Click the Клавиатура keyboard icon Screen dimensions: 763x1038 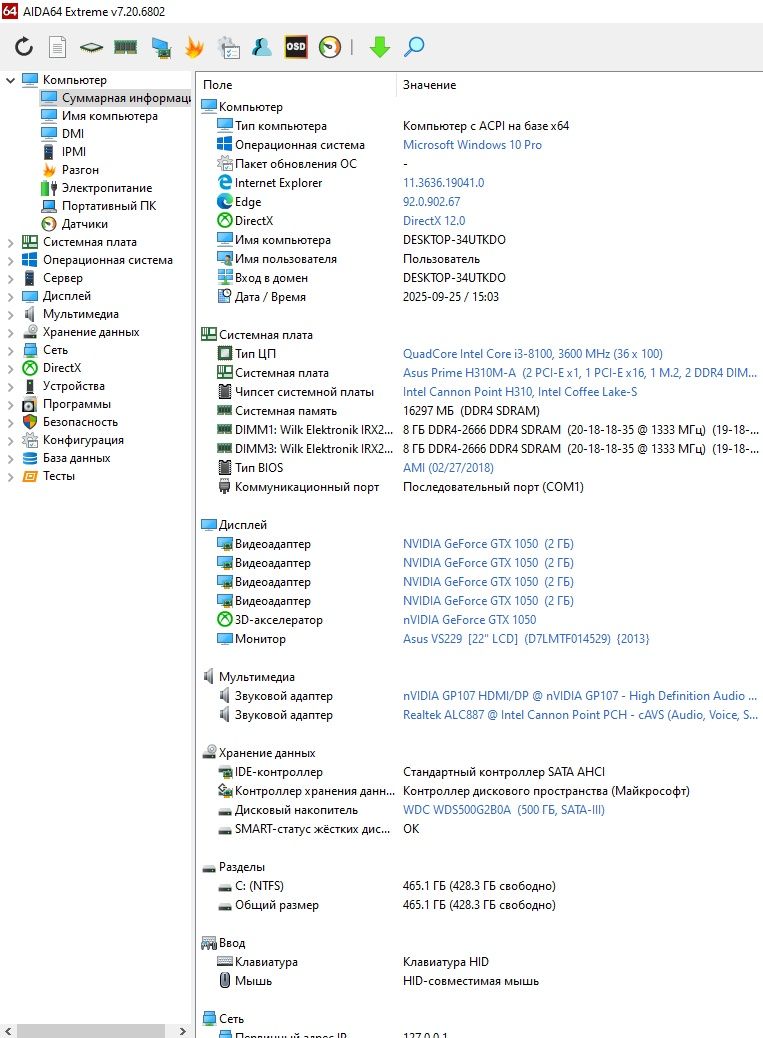[x=225, y=961]
